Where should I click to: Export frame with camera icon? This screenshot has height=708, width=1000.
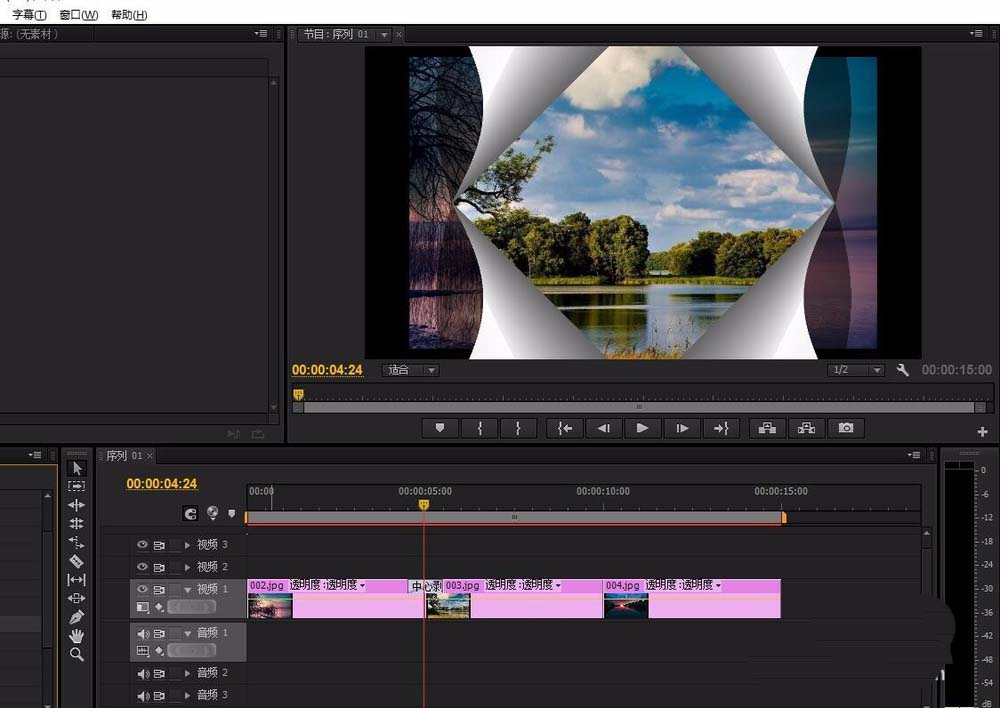point(846,428)
